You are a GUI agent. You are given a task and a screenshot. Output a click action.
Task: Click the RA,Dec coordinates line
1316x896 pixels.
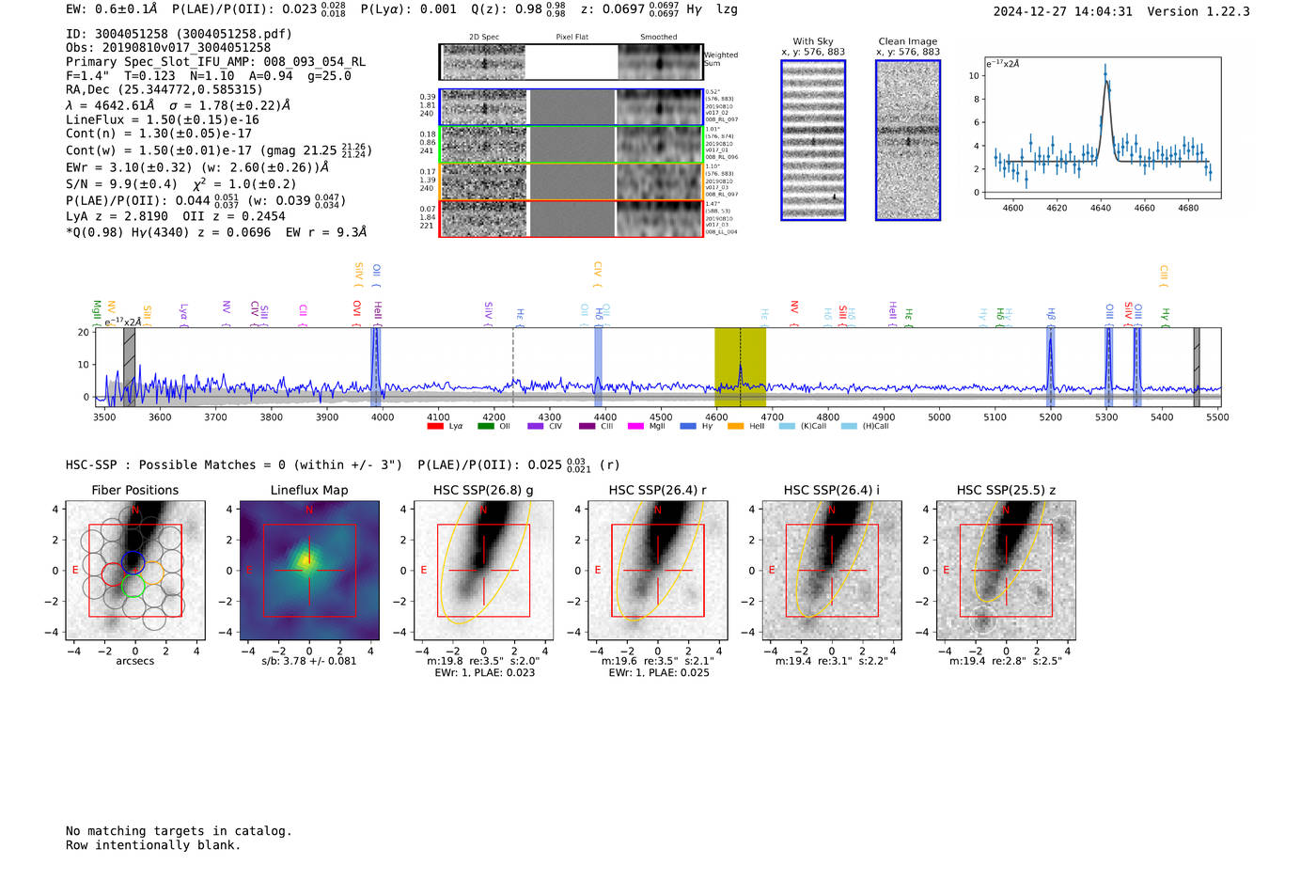(164, 90)
